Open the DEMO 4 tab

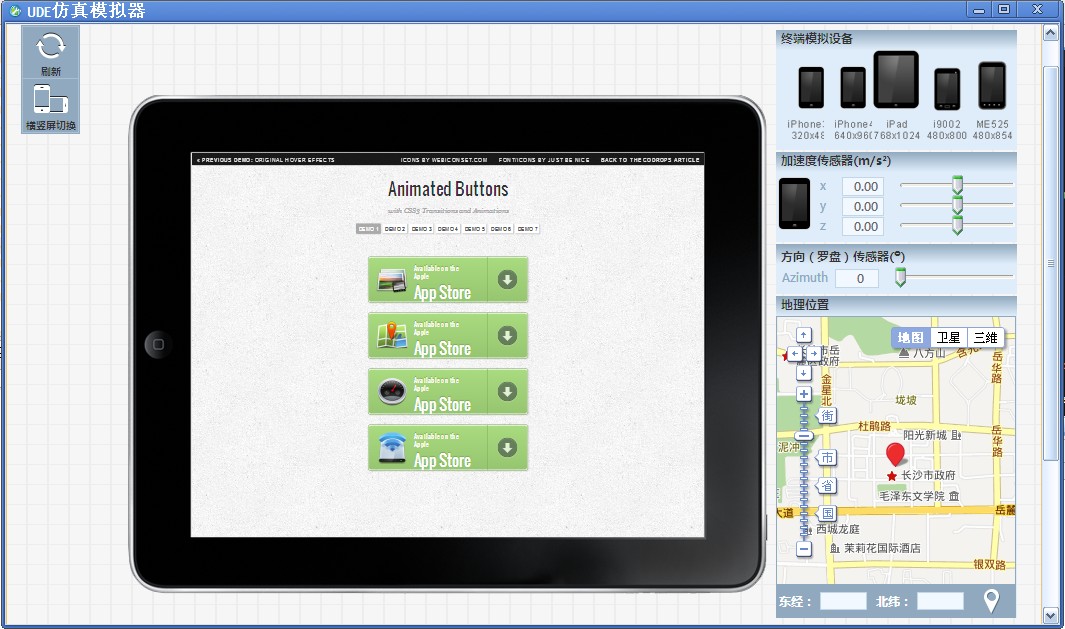pos(448,229)
